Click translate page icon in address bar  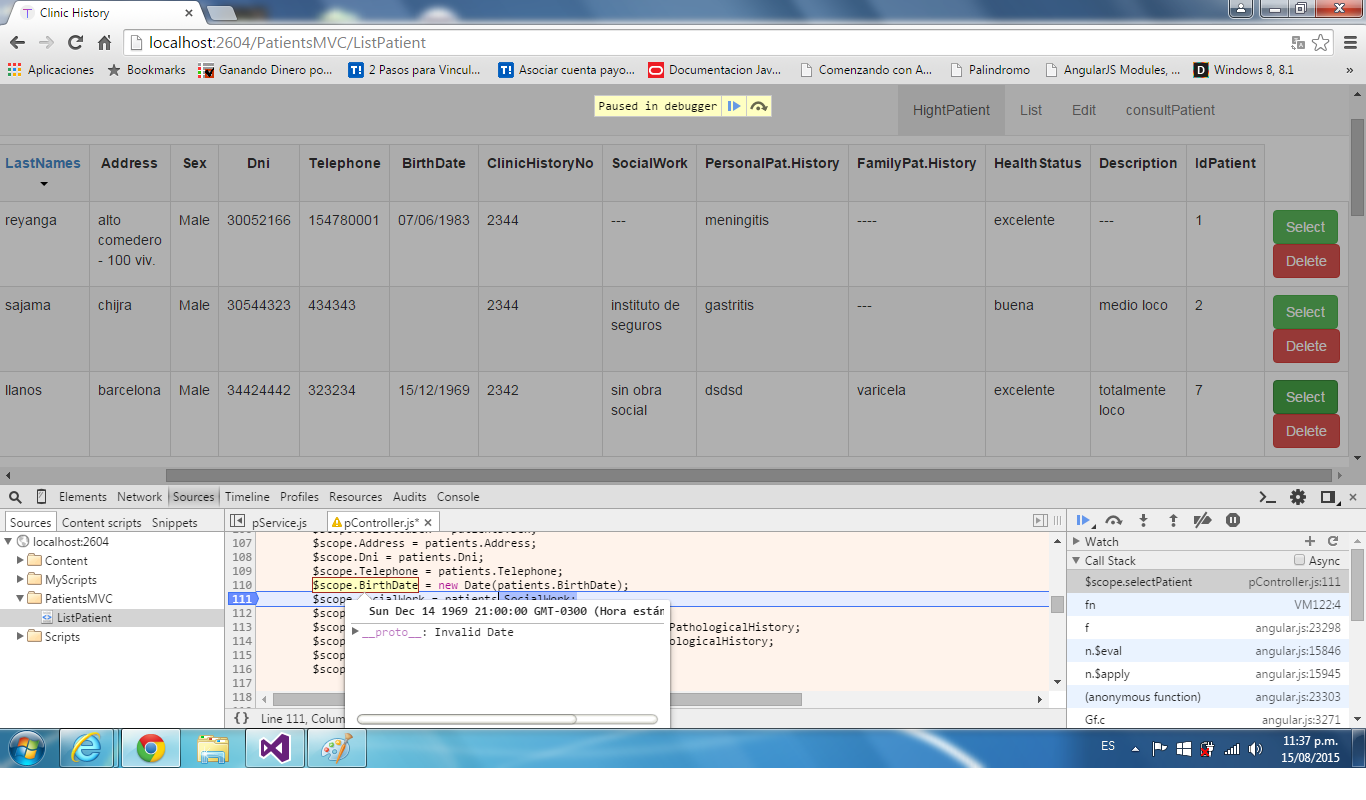[x=1298, y=43]
